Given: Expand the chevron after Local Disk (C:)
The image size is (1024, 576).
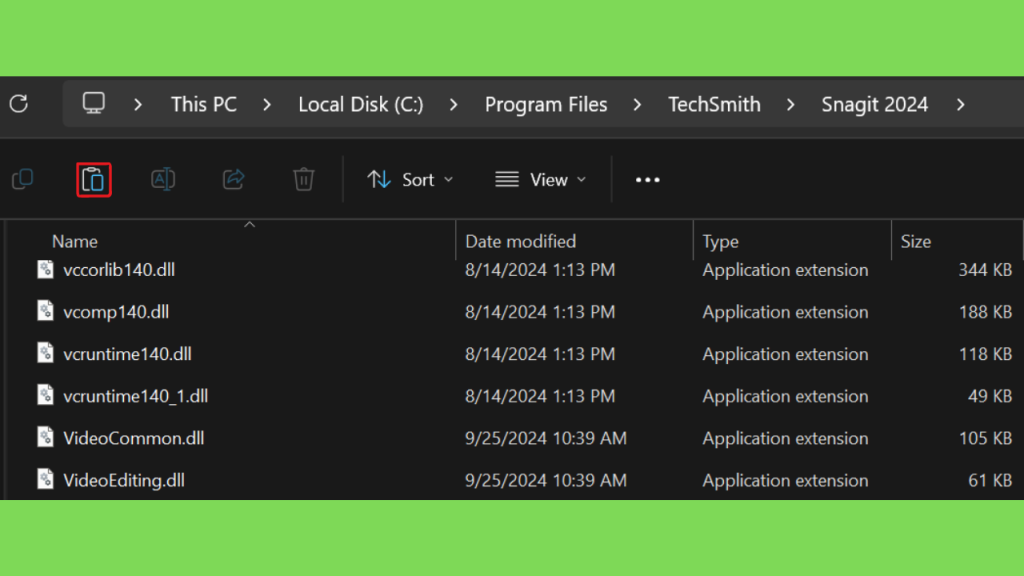Looking at the screenshot, I should 453,104.
